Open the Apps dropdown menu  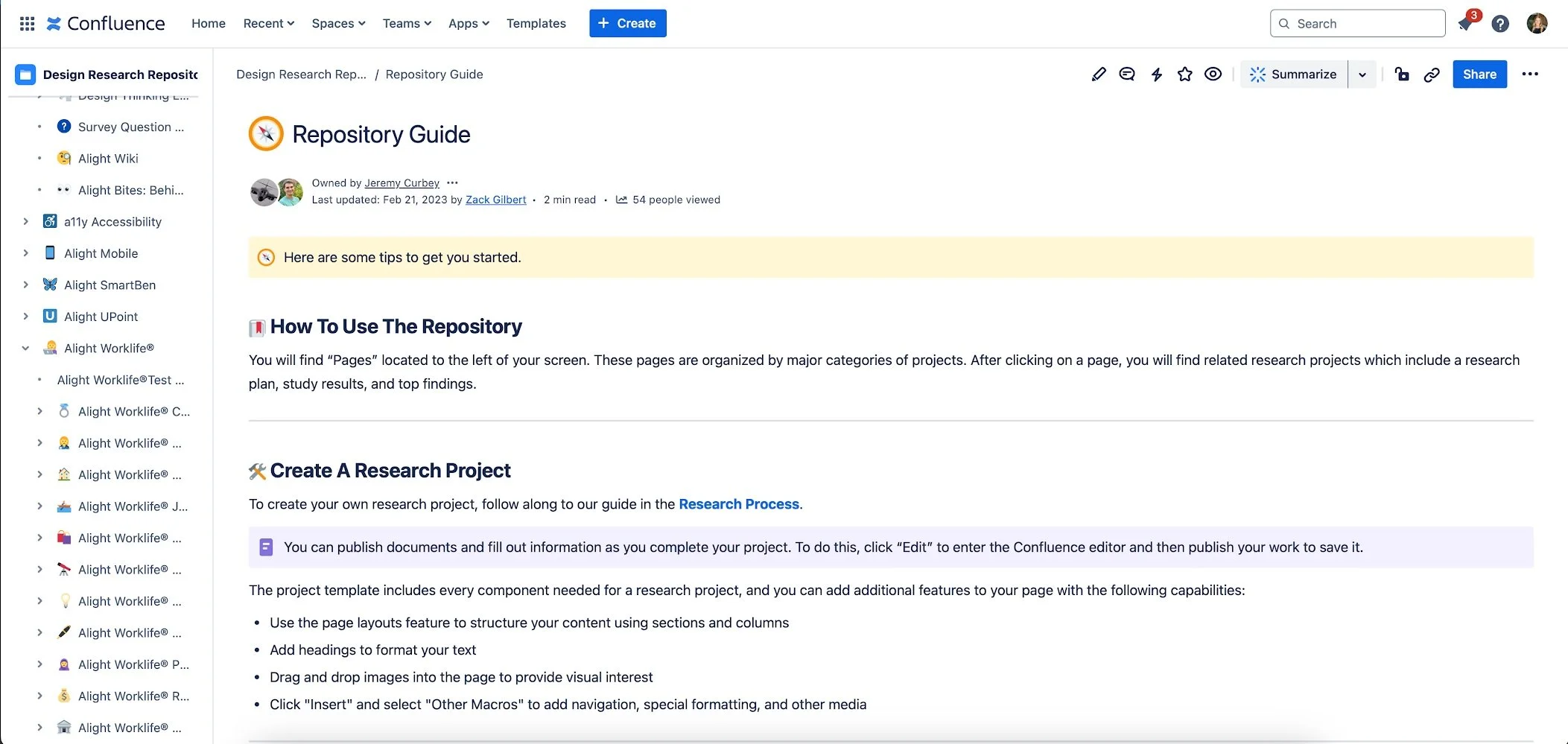tap(469, 24)
